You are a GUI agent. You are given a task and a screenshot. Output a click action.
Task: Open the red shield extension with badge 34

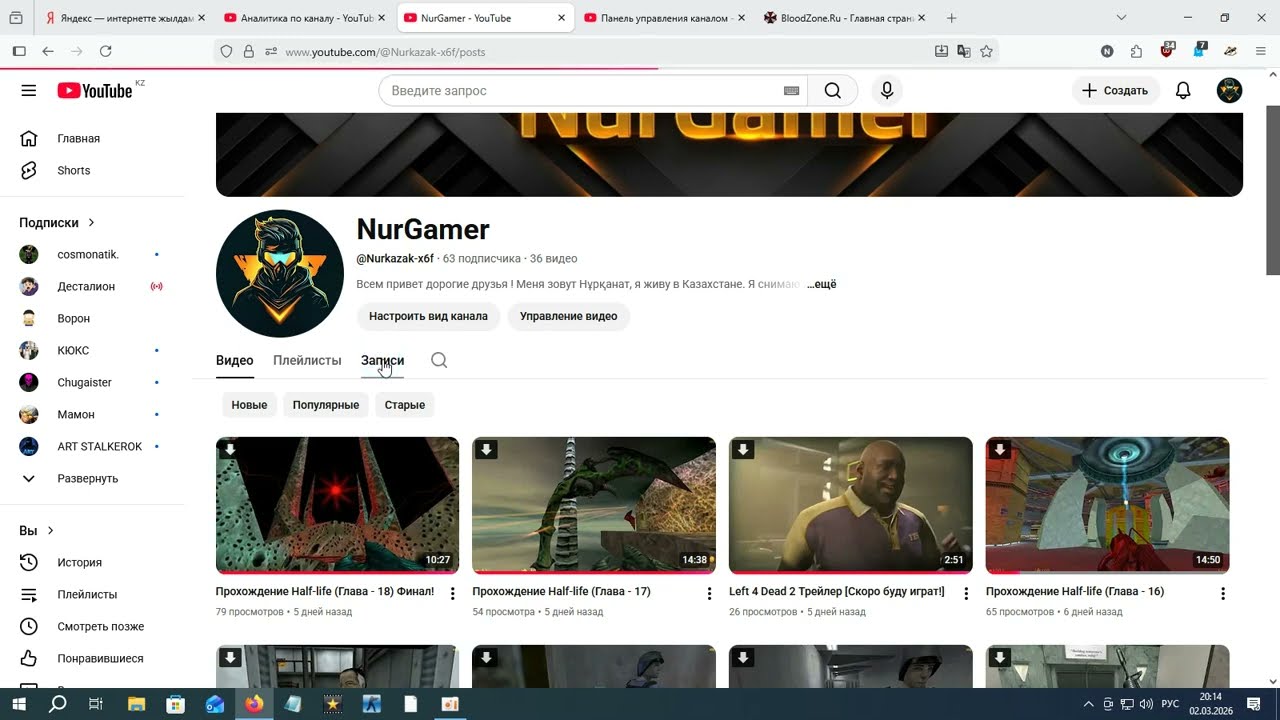(1167, 50)
